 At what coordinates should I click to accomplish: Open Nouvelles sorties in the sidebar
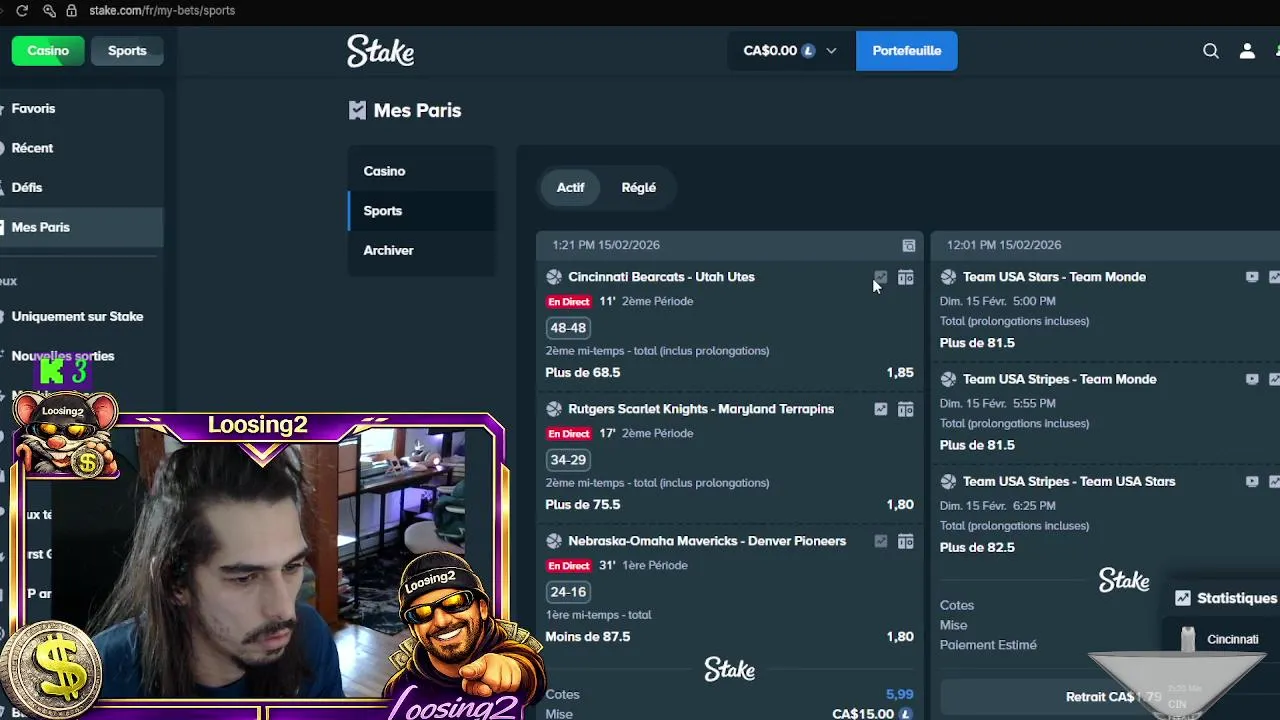click(x=63, y=356)
